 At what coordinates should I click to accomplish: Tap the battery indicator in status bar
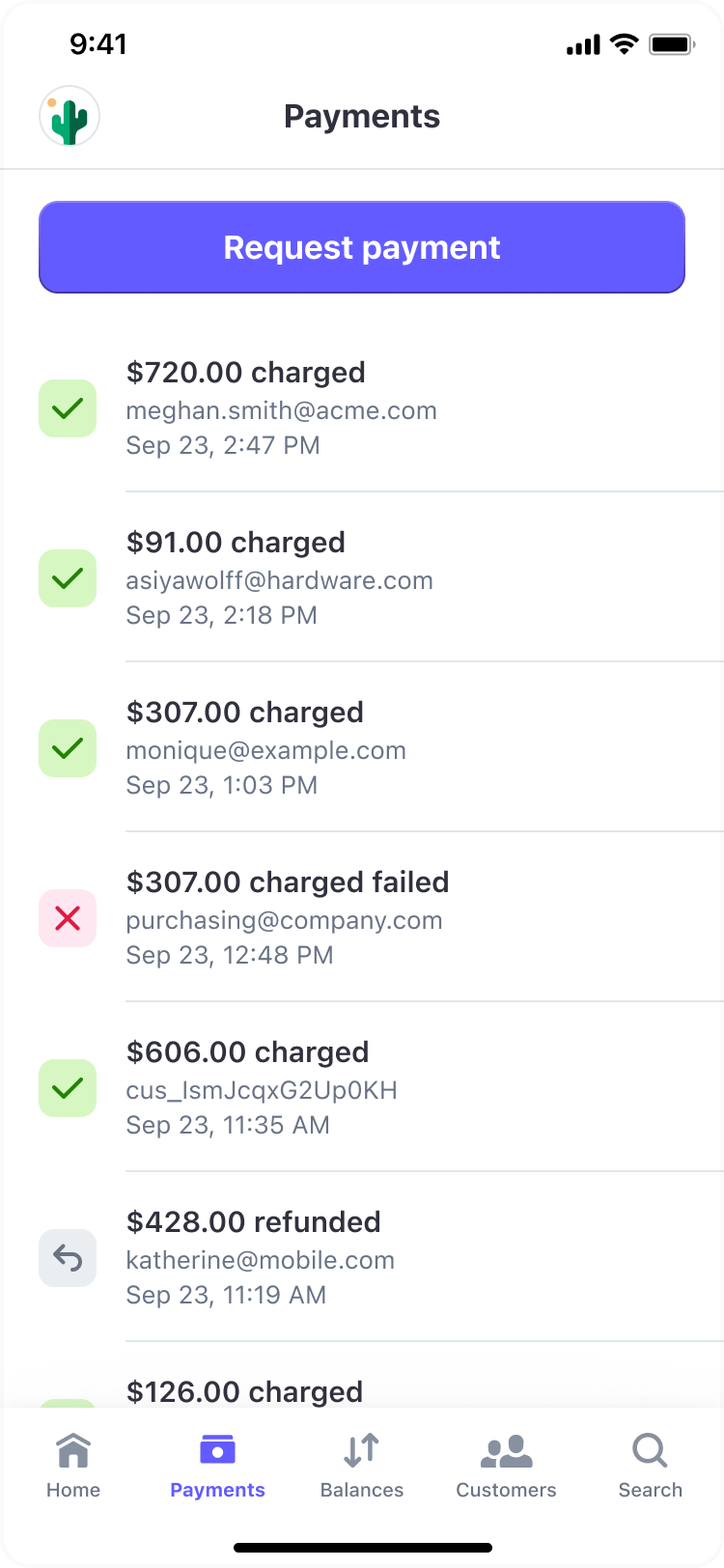pos(672,44)
